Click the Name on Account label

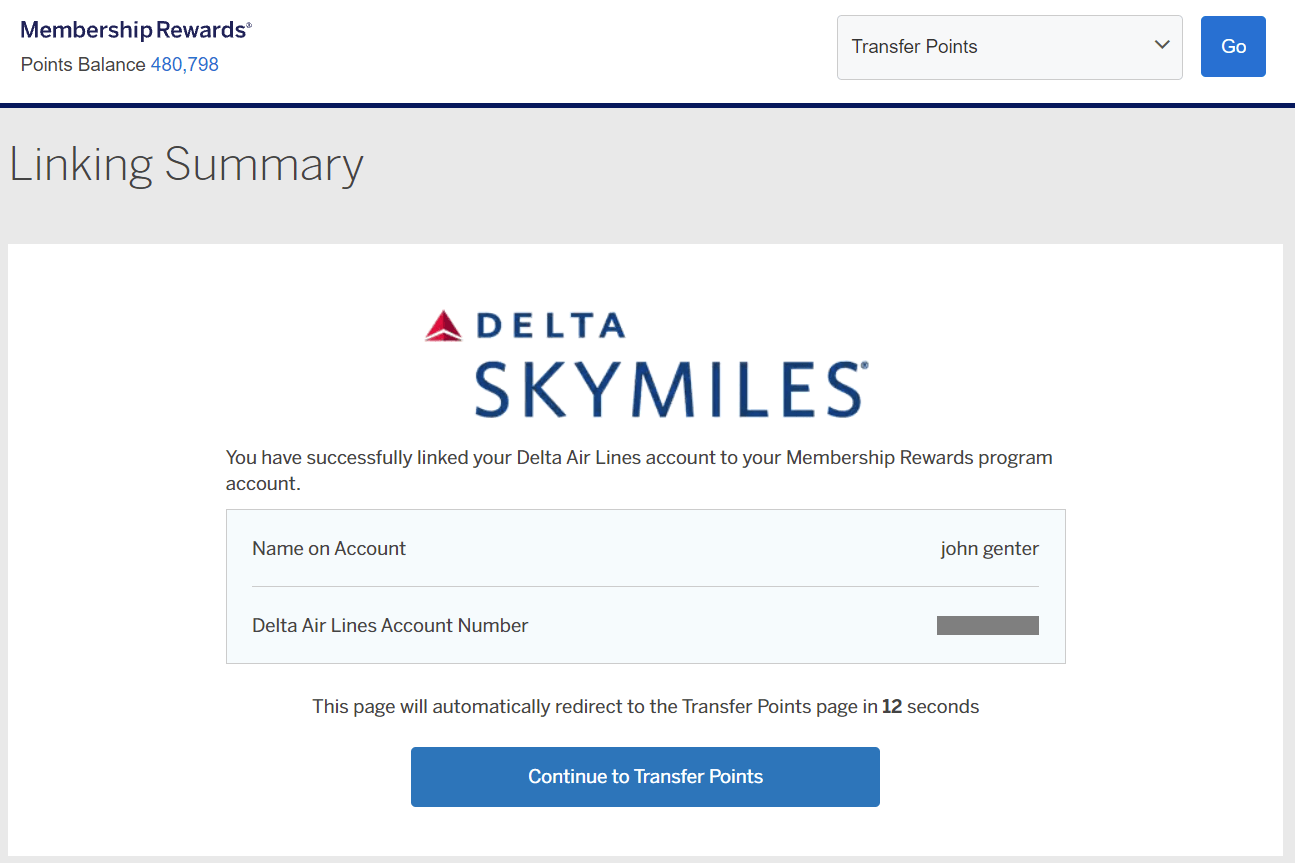point(329,548)
